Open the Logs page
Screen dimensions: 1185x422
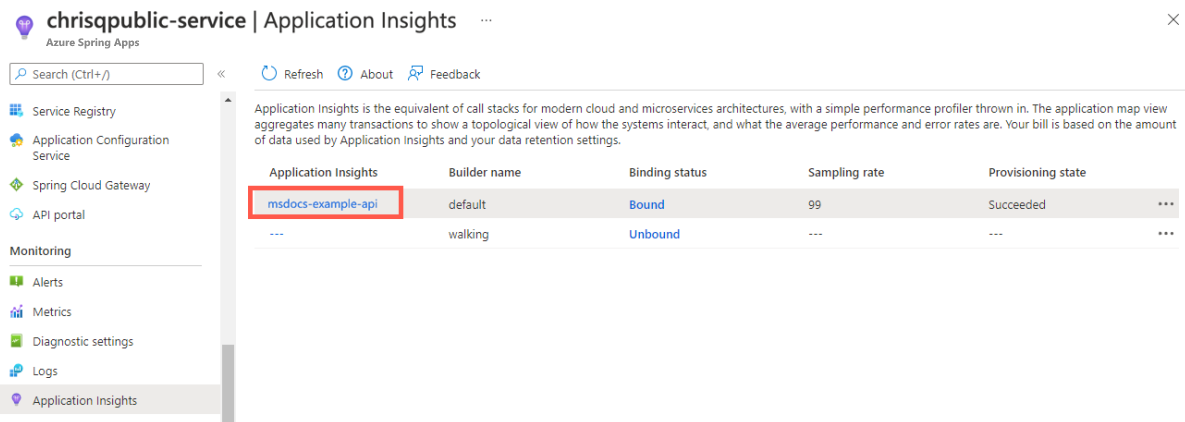coord(45,371)
